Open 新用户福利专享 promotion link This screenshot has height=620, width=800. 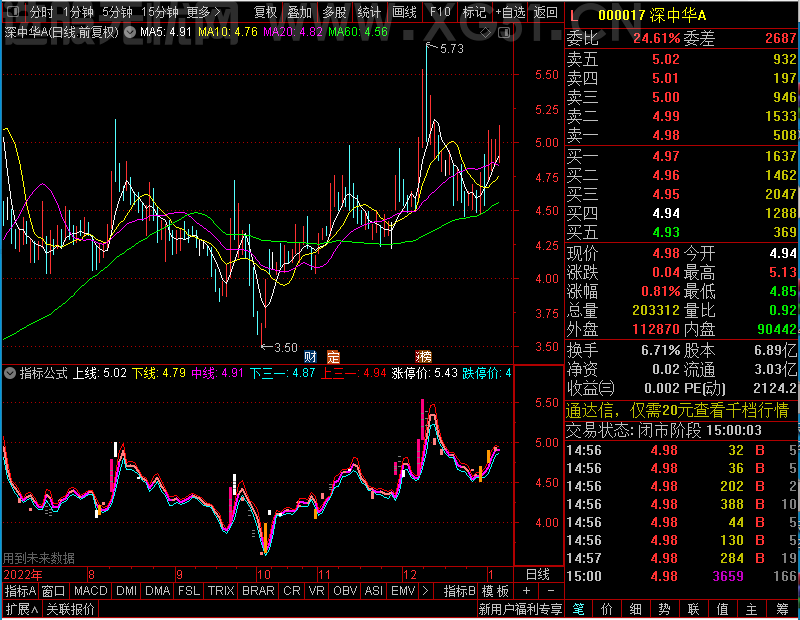tap(520, 609)
